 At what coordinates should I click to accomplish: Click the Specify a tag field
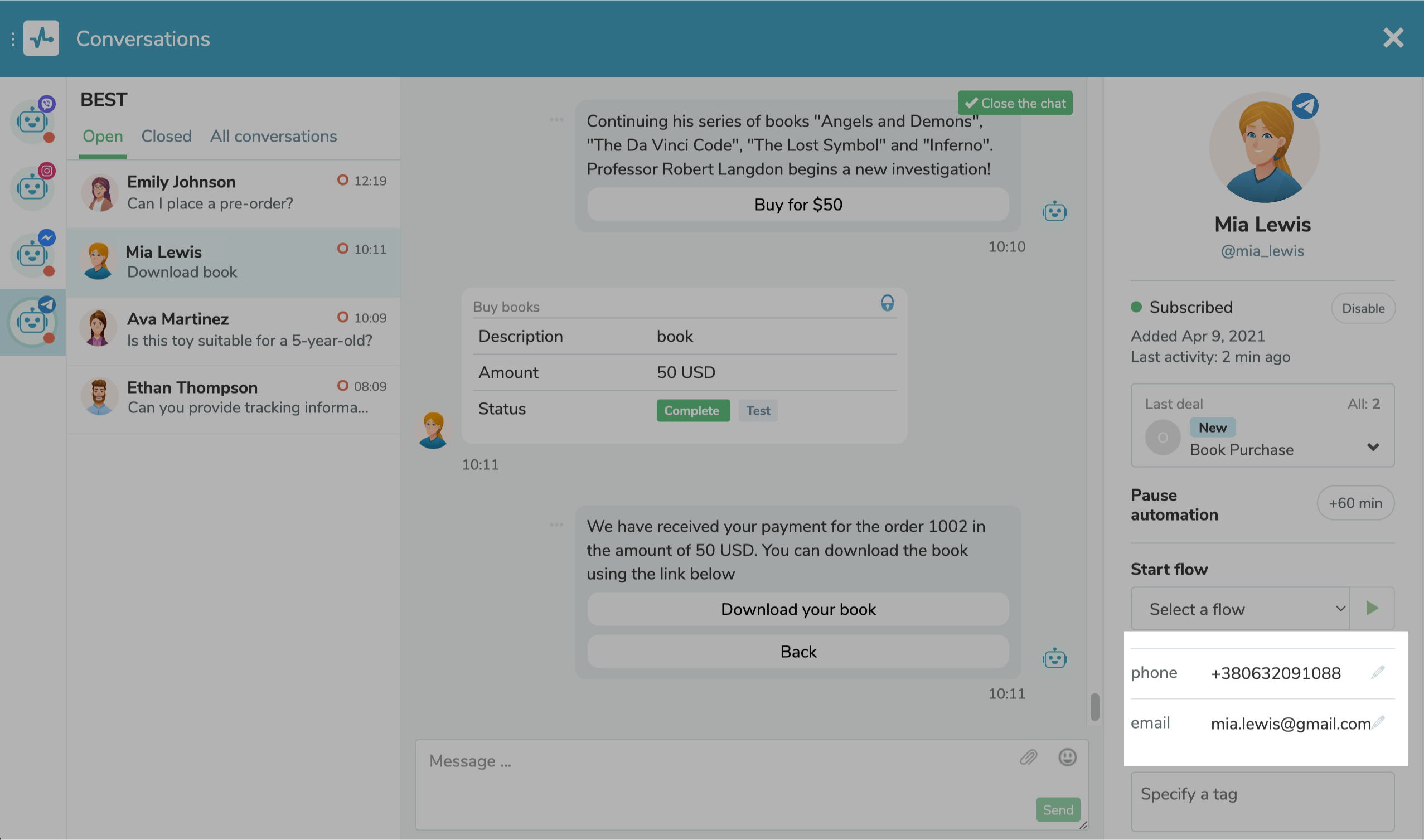(1262, 799)
